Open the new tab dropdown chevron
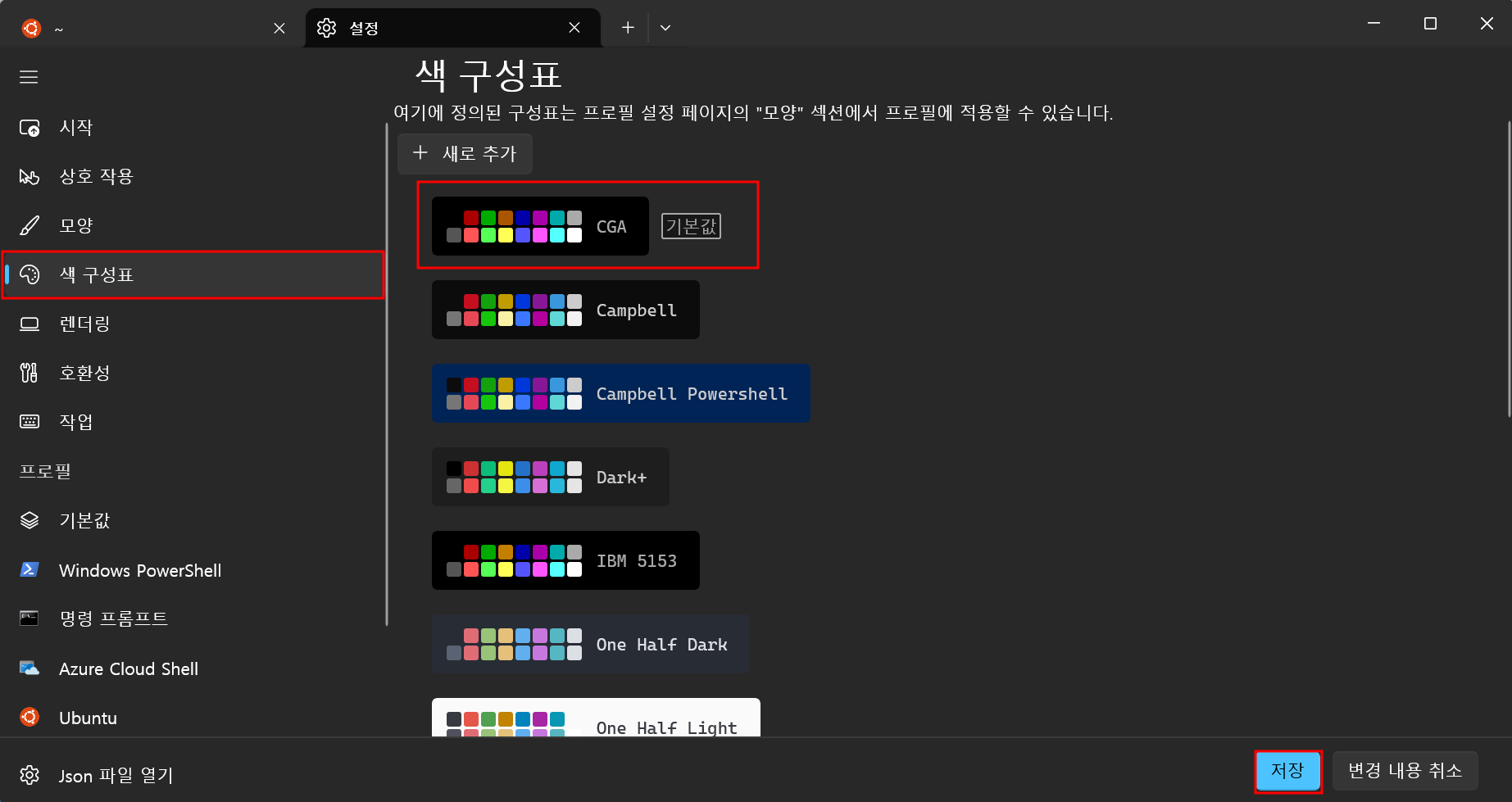 (665, 28)
